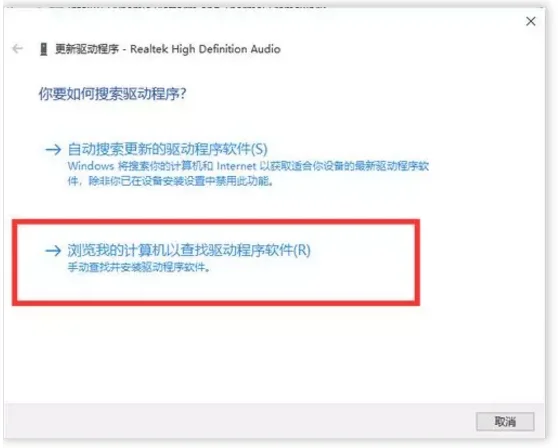Go back using the left arrow icon
This screenshot has width=558, height=448.
[17, 48]
